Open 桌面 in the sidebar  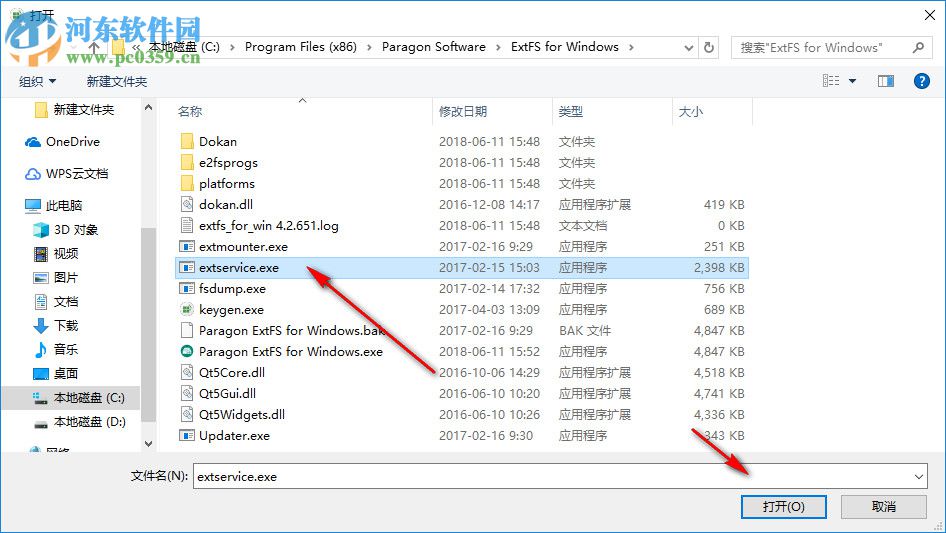click(x=56, y=374)
